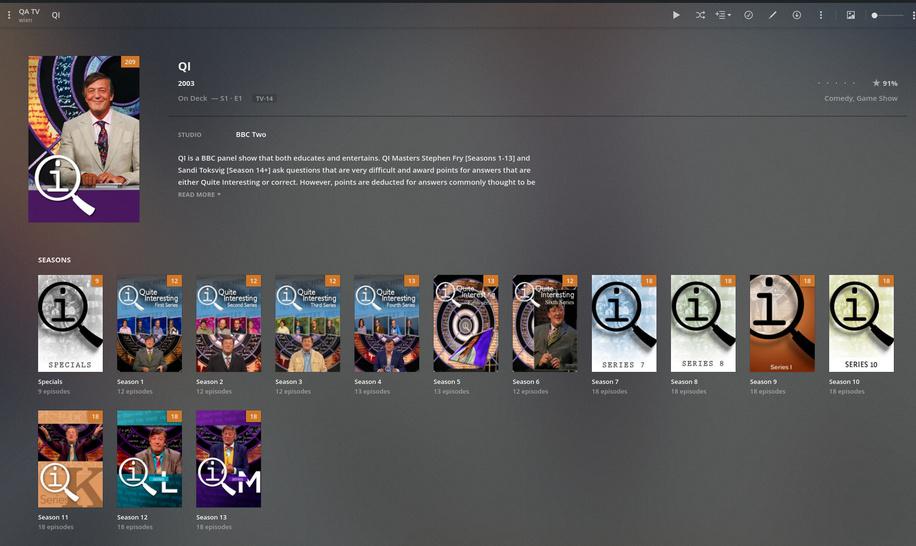Open the Season 1 poster
Screen dimensions: 916x546
pos(149,324)
